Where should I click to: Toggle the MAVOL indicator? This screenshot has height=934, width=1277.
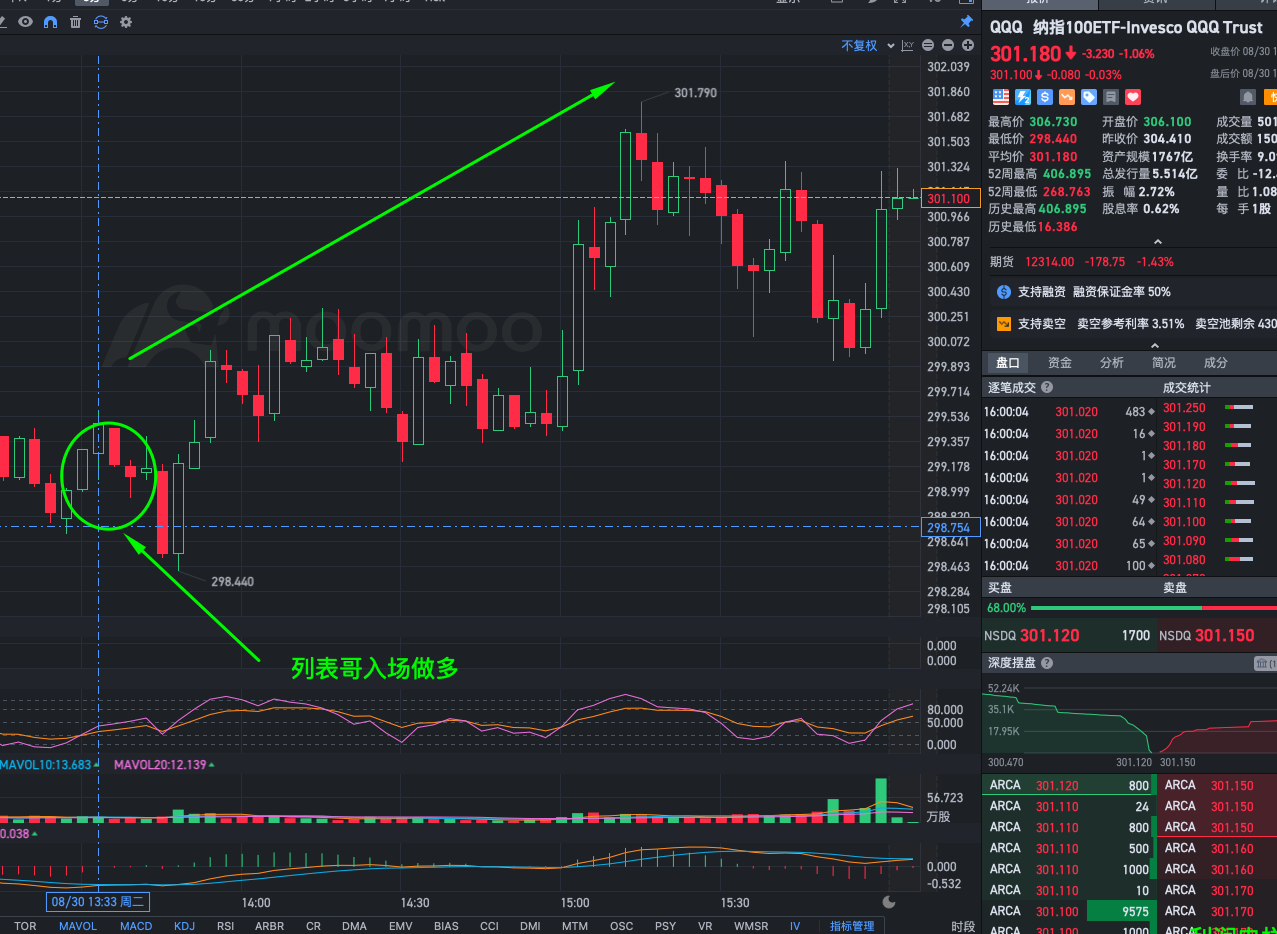(x=78, y=926)
